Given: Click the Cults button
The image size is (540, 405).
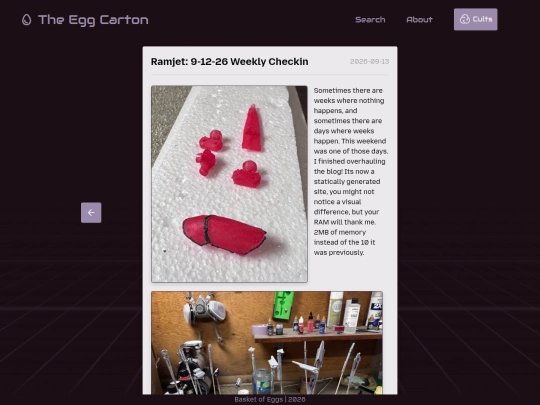Looking at the screenshot, I should pos(475,19).
